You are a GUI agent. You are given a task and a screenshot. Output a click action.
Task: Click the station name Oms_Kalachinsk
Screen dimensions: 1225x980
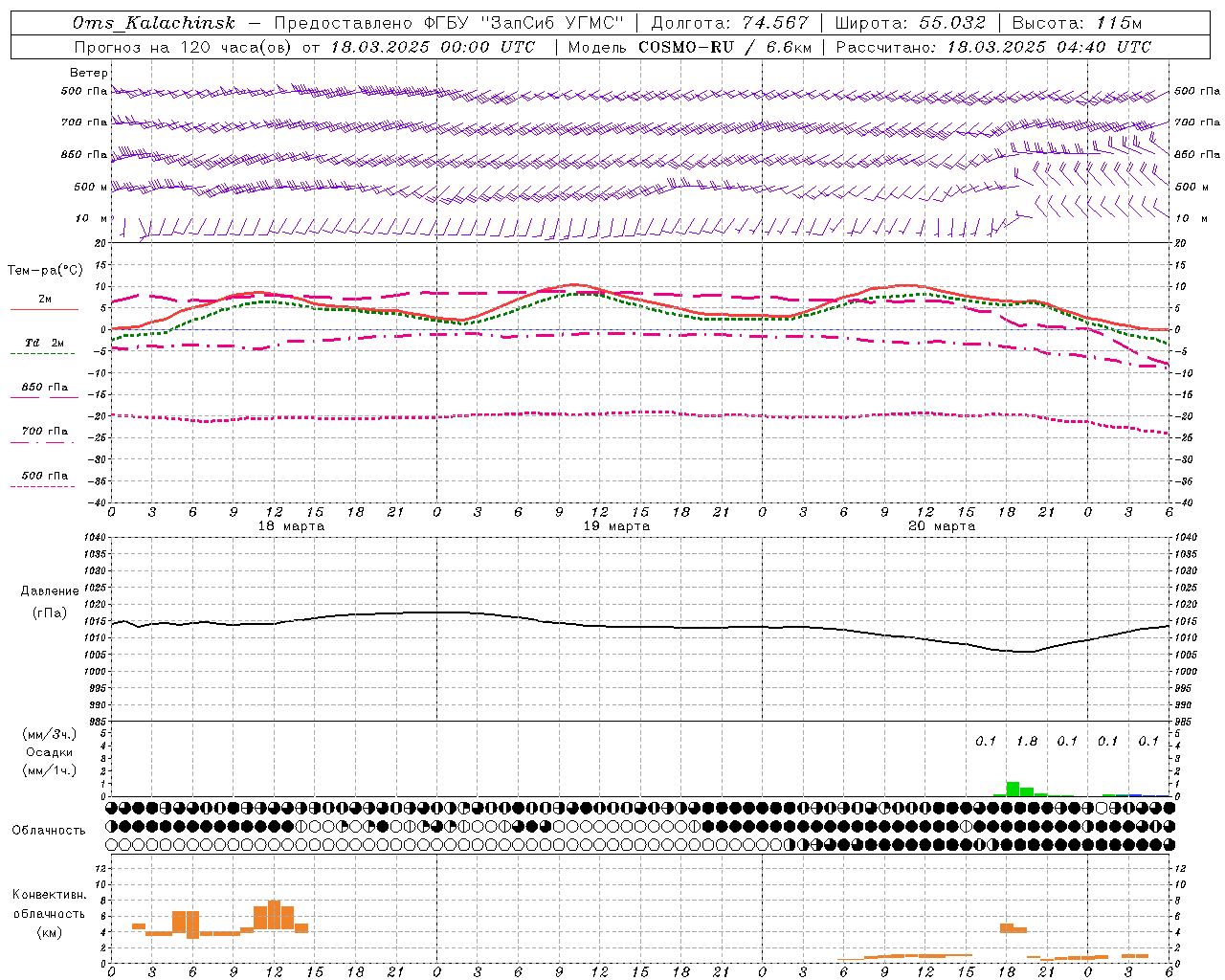click(x=153, y=23)
